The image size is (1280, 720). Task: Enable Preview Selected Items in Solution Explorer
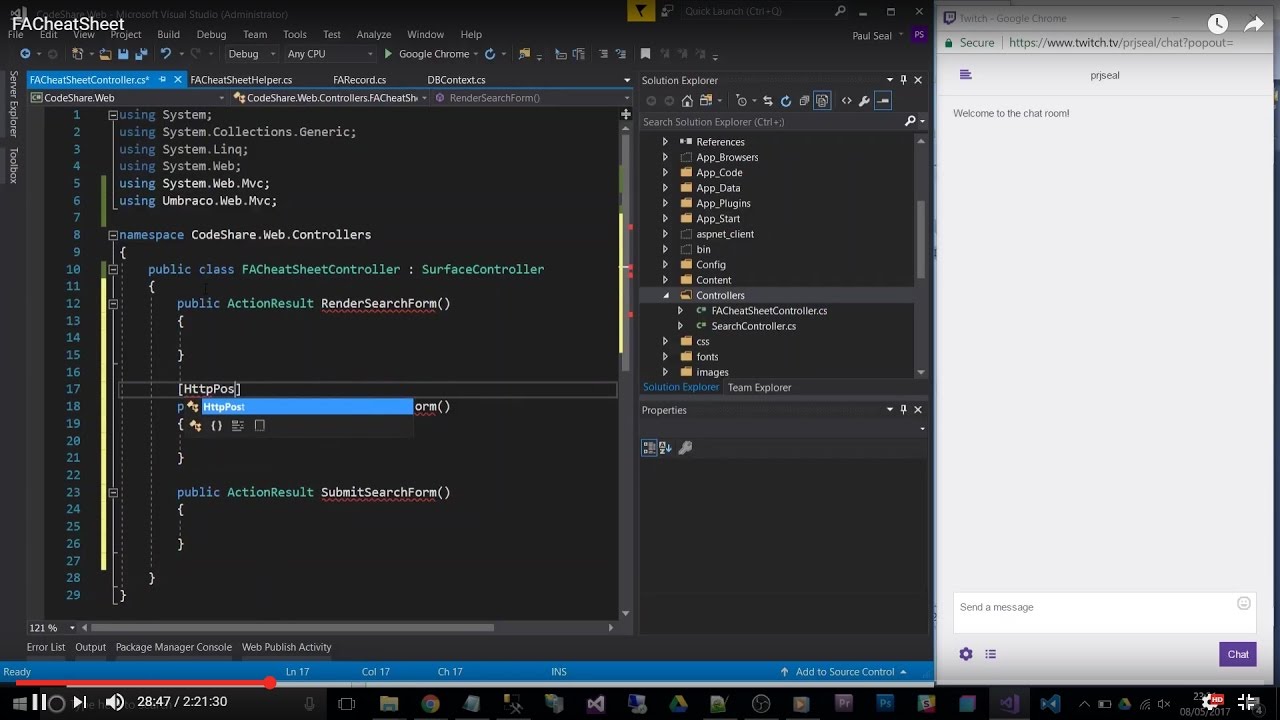821,100
